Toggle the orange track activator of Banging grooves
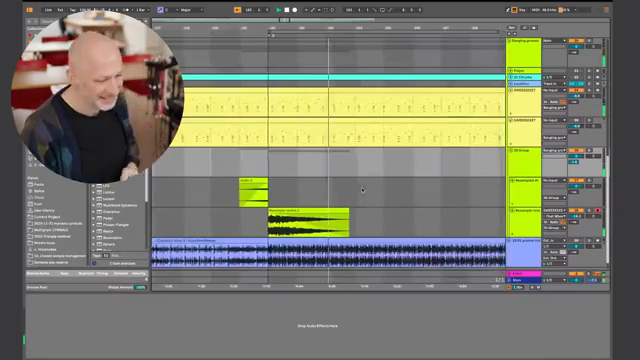The height and width of the screenshot is (360, 640). click(x=576, y=41)
